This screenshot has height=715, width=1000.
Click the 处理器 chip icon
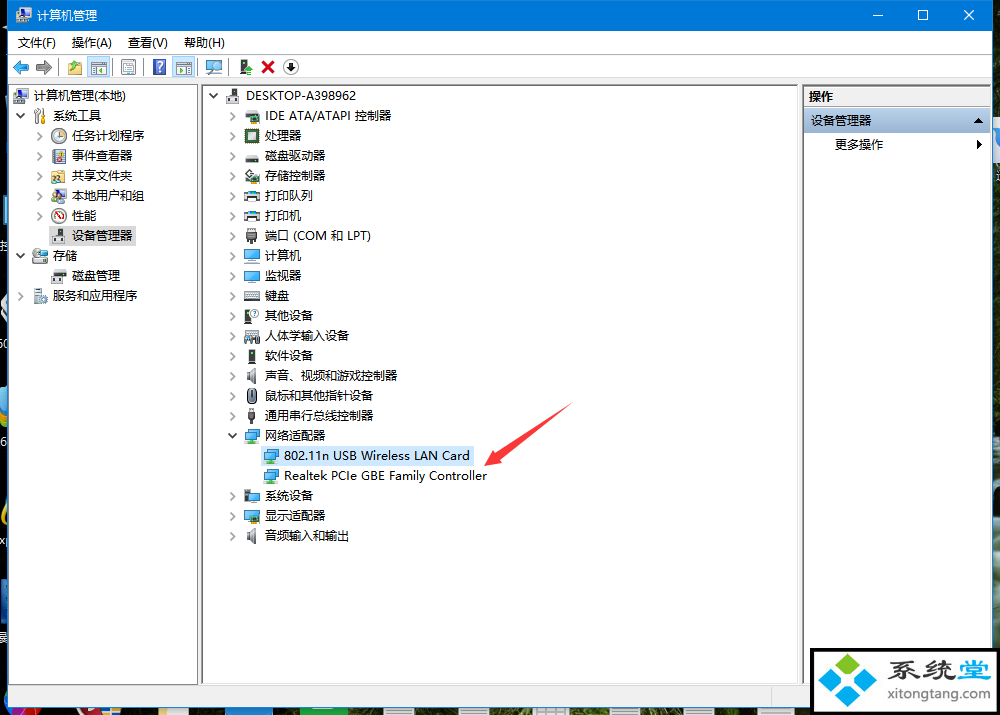click(x=253, y=136)
